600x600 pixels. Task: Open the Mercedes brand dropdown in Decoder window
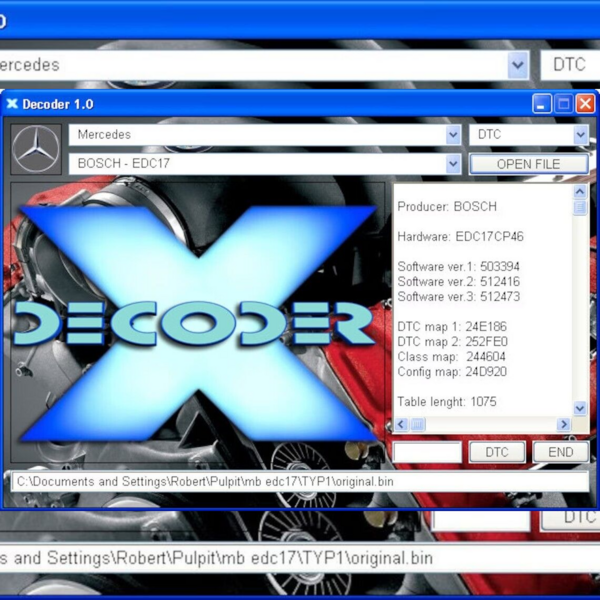[x=453, y=135]
